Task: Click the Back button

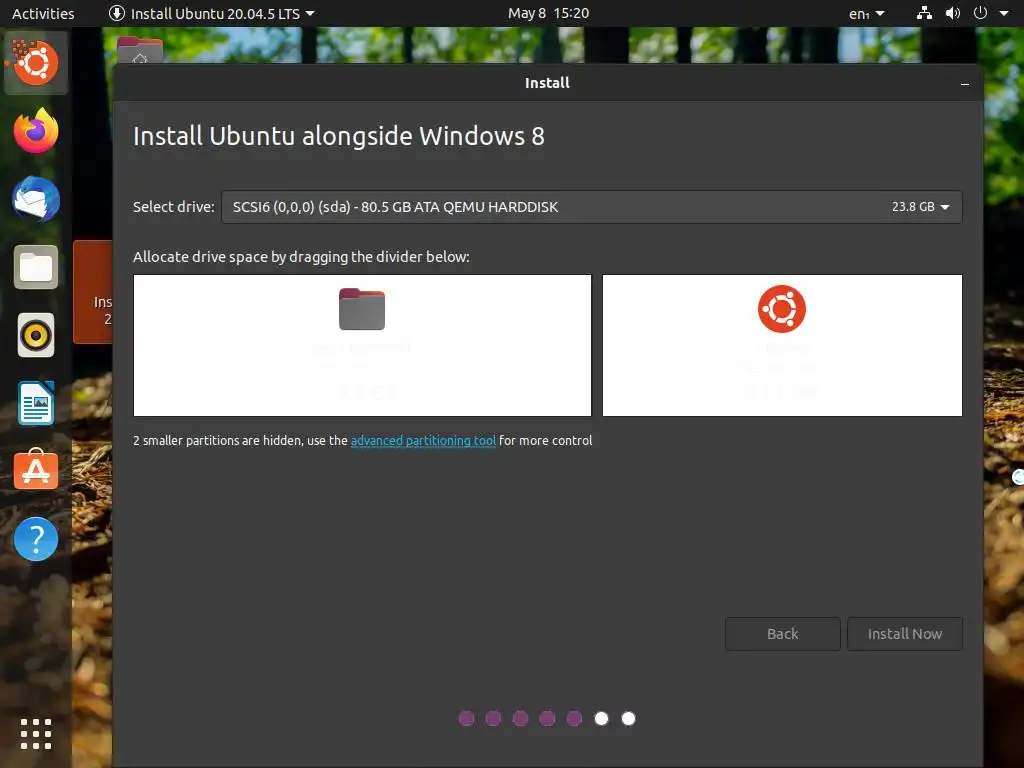Action: (x=782, y=634)
